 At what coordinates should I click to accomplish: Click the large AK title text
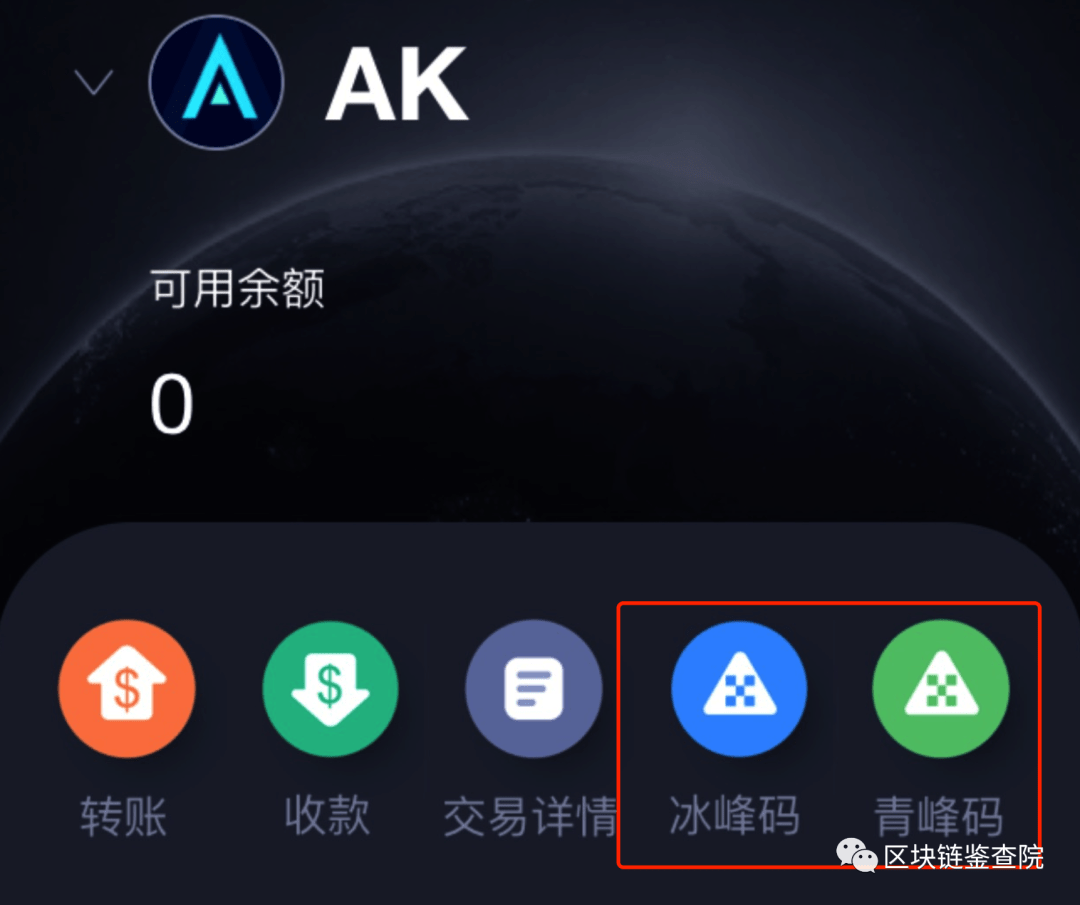(x=397, y=84)
